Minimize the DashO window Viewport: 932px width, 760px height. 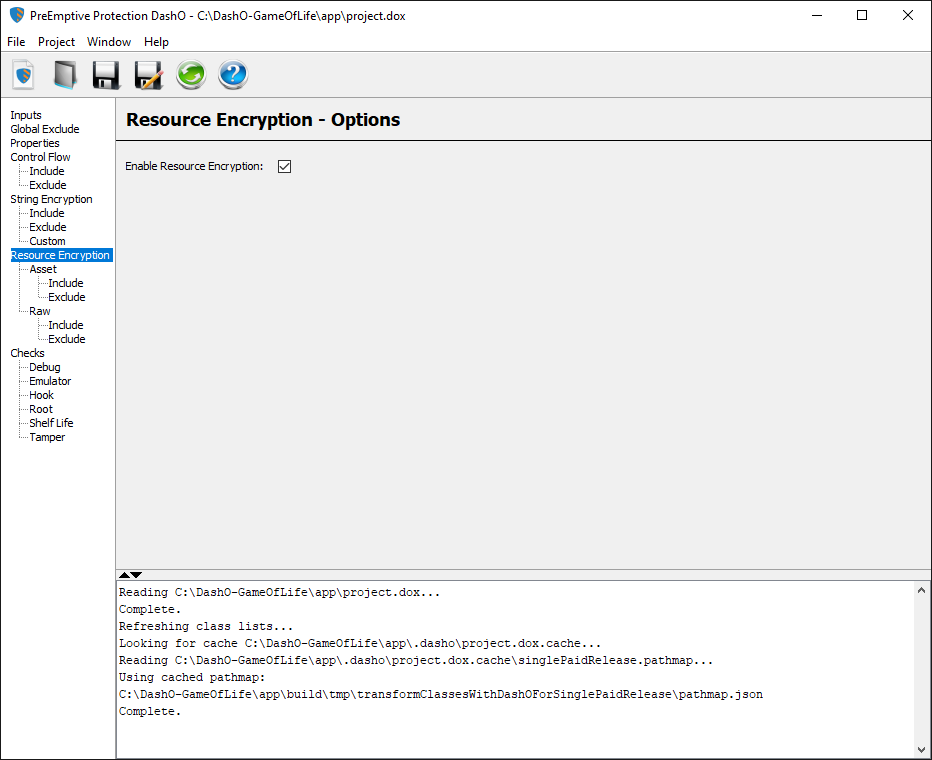(817, 15)
